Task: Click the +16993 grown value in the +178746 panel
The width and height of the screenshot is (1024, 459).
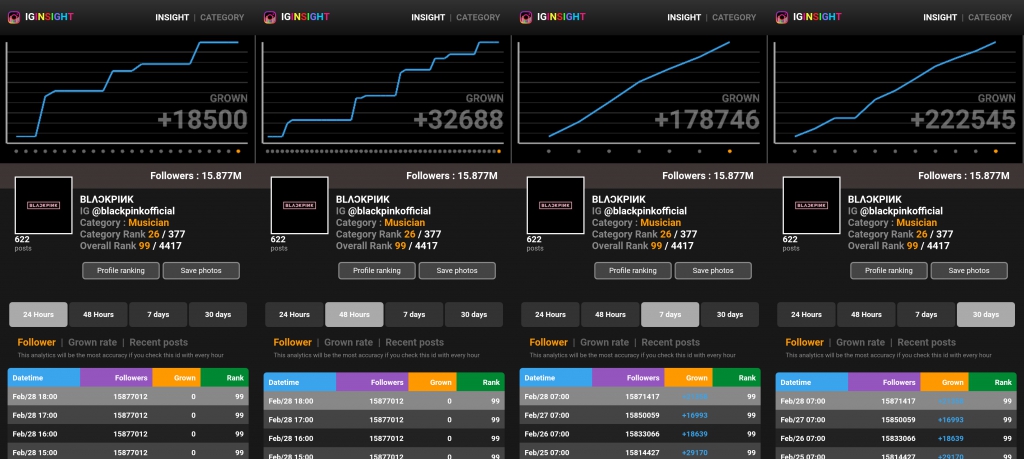Action: tap(694, 415)
